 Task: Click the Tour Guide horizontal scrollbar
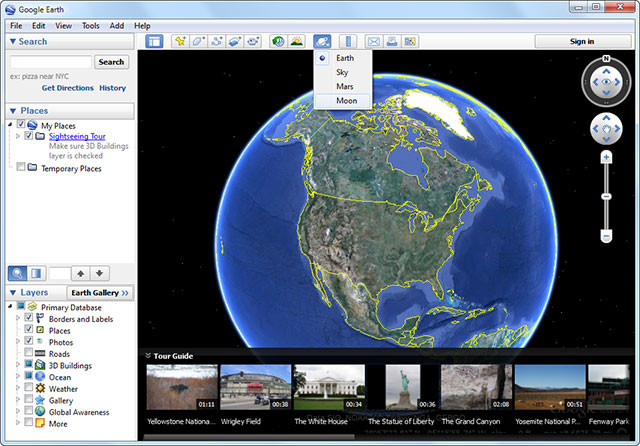249,437
